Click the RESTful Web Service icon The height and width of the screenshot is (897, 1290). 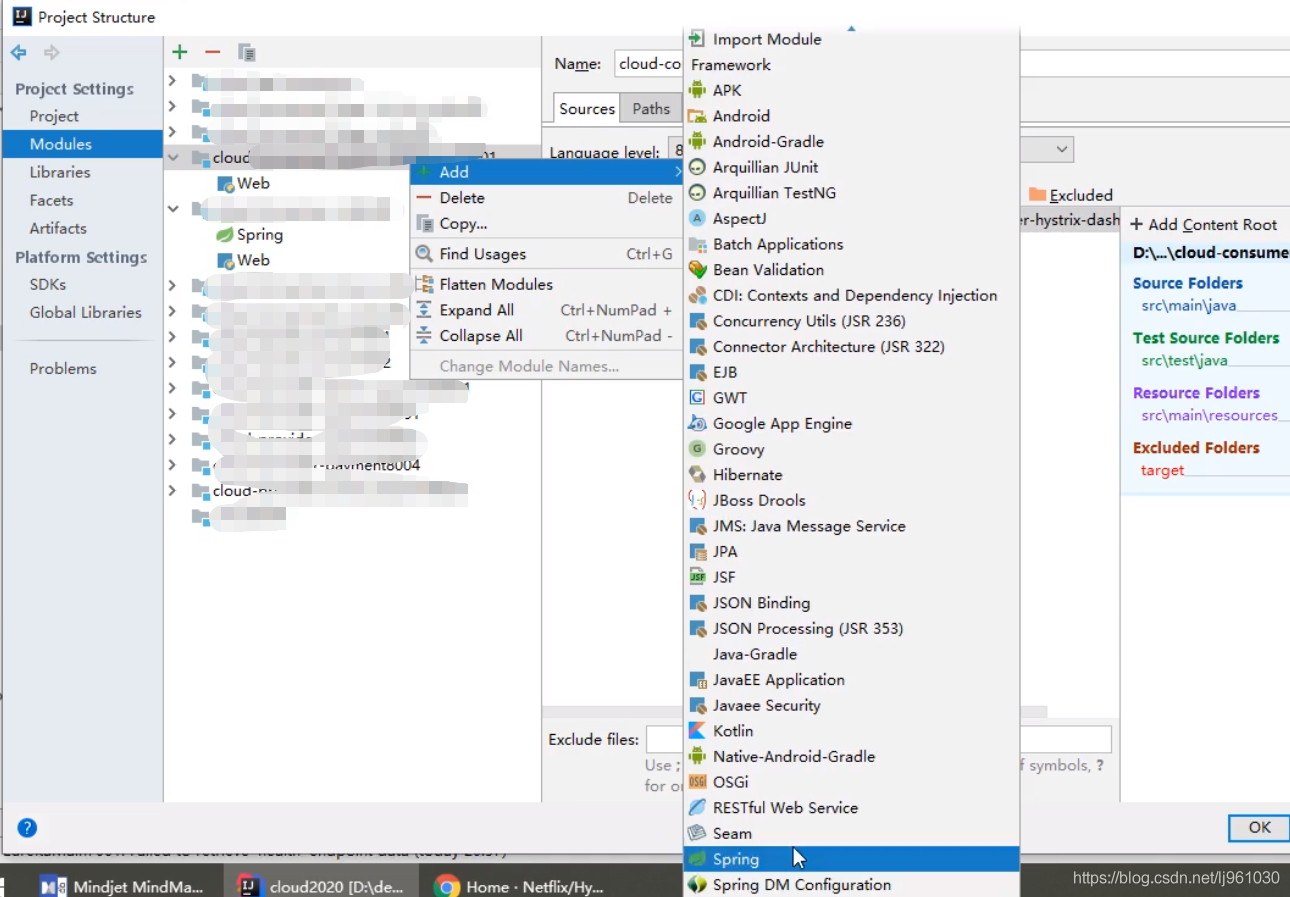point(697,807)
